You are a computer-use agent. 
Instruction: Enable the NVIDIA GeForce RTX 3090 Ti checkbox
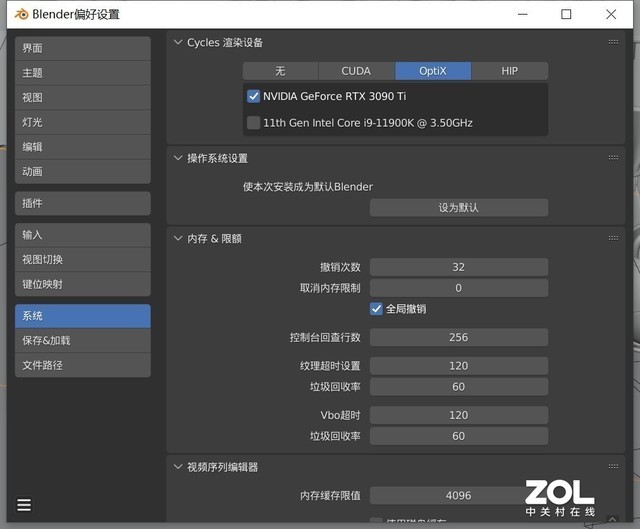pos(253,96)
